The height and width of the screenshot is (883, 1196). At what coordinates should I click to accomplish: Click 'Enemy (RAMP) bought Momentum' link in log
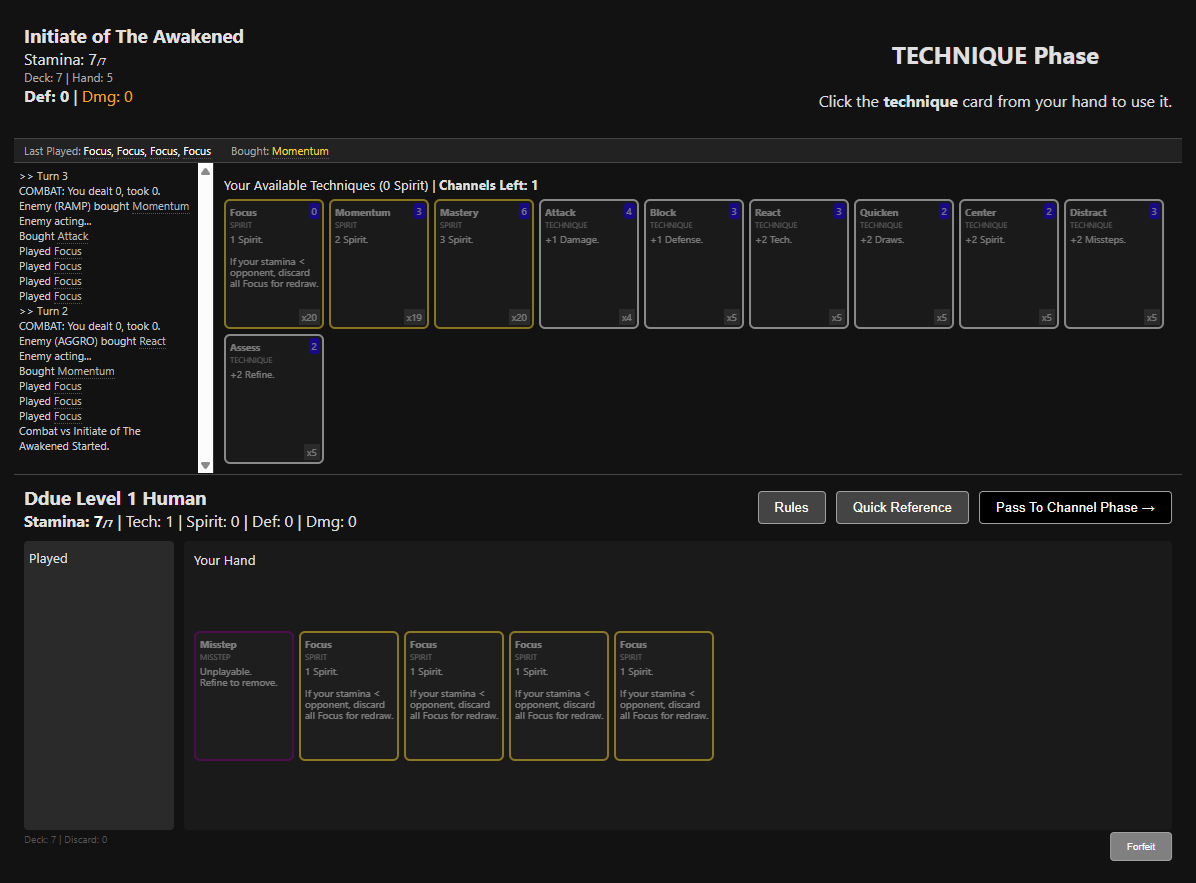coord(161,207)
